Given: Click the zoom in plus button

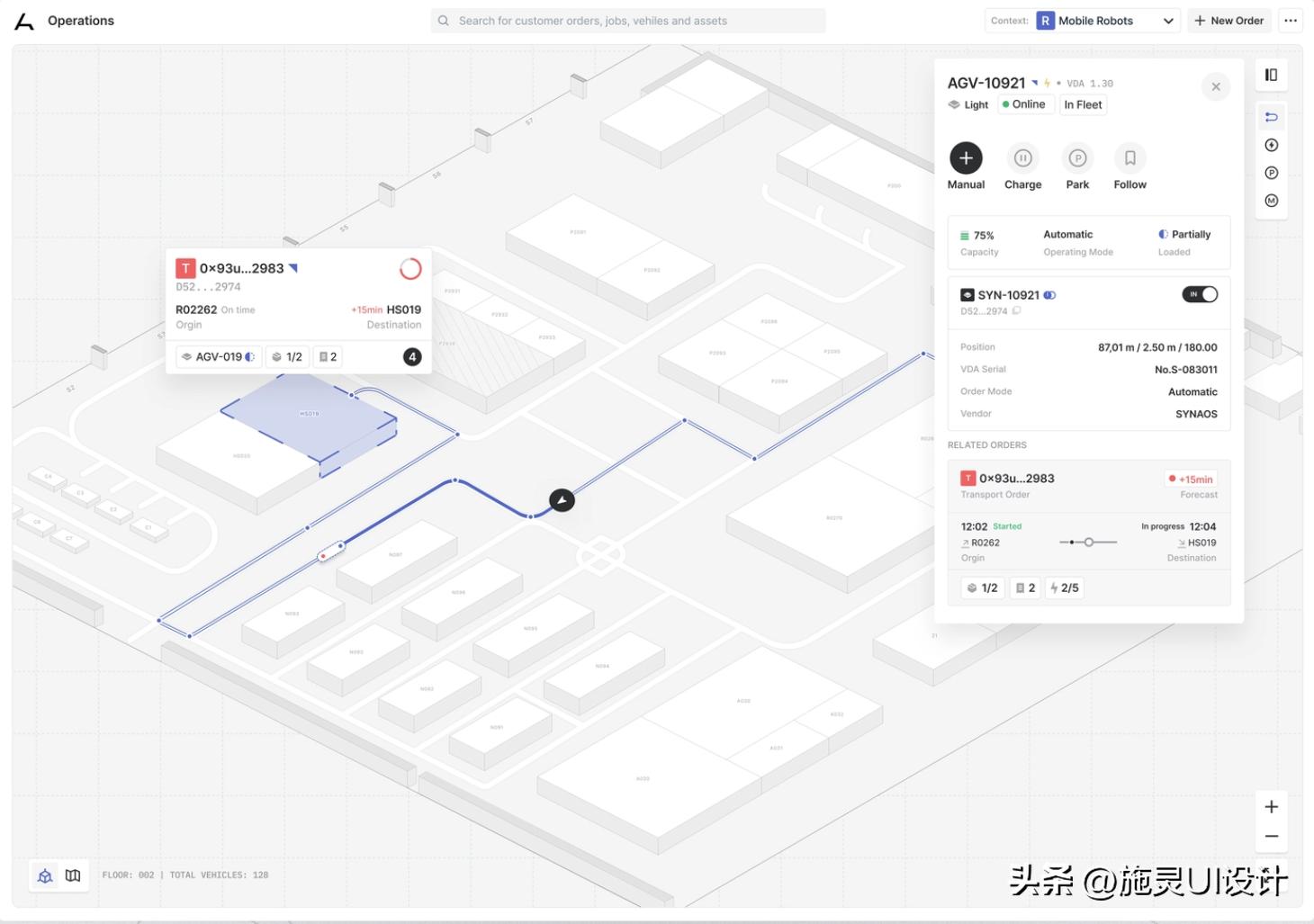Looking at the screenshot, I should [x=1271, y=806].
